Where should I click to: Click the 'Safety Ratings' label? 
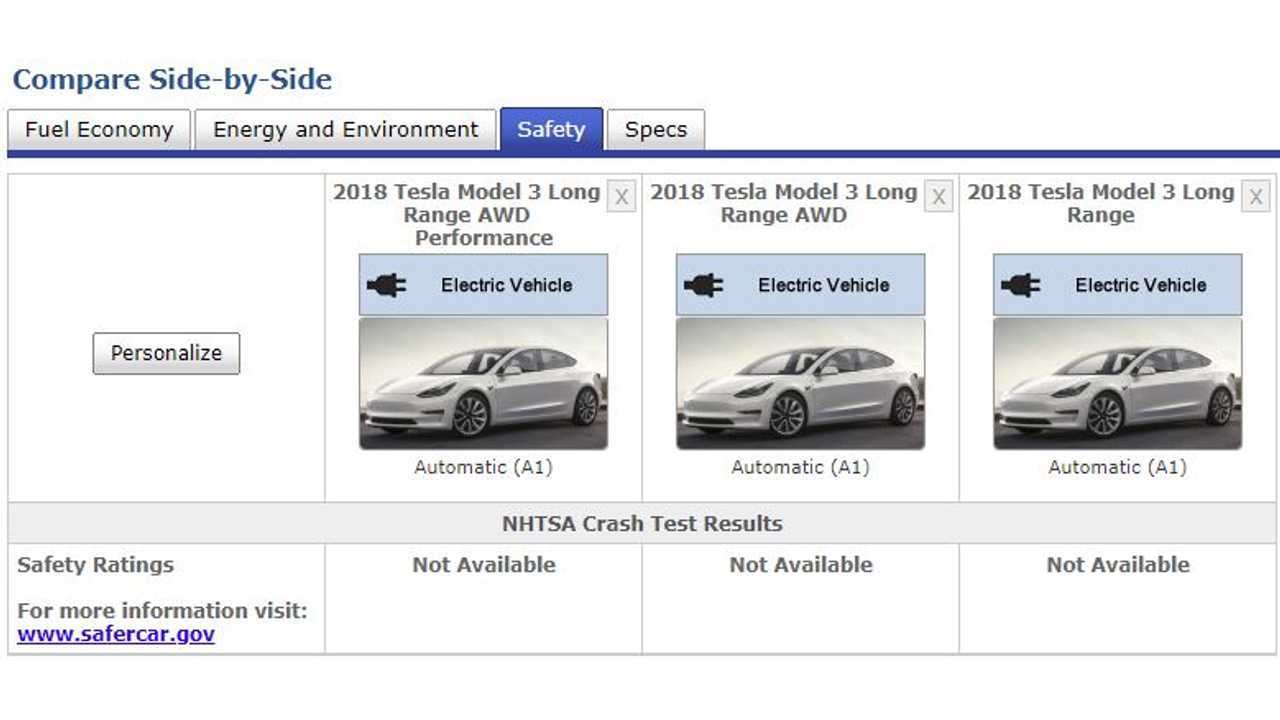[95, 565]
